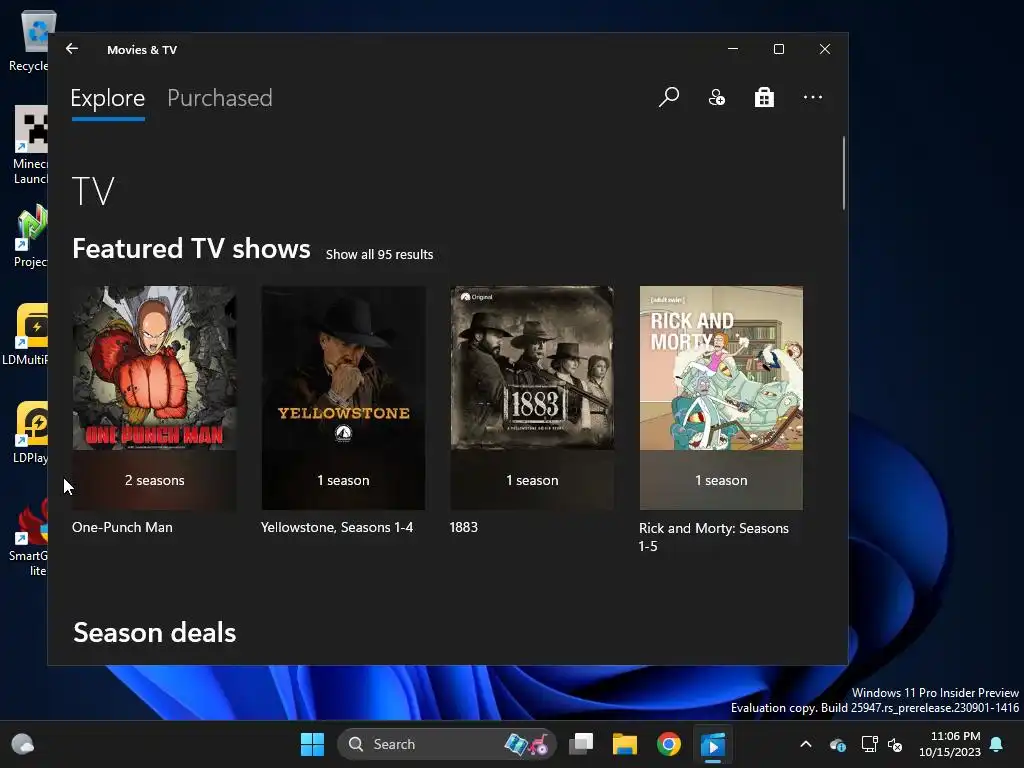The height and width of the screenshot is (768, 1024).
Task: Click the 2 seasons label
Action: coord(155,480)
